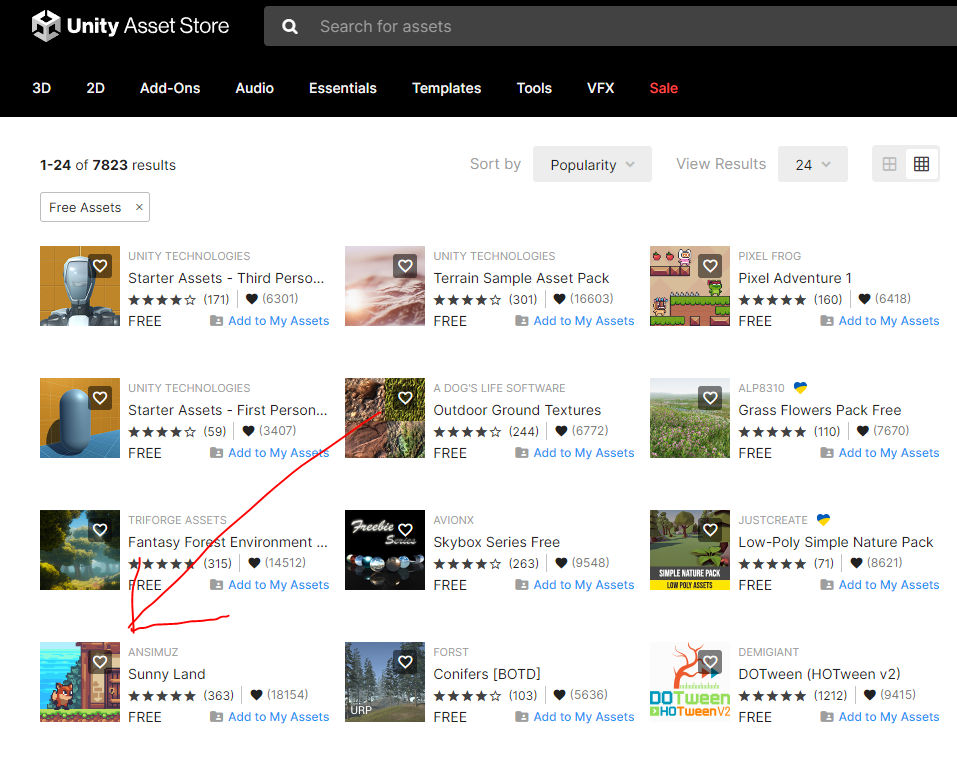The width and height of the screenshot is (957, 758).
Task: Click star rating of Outdoor Ground Textures
Action: click(467, 431)
